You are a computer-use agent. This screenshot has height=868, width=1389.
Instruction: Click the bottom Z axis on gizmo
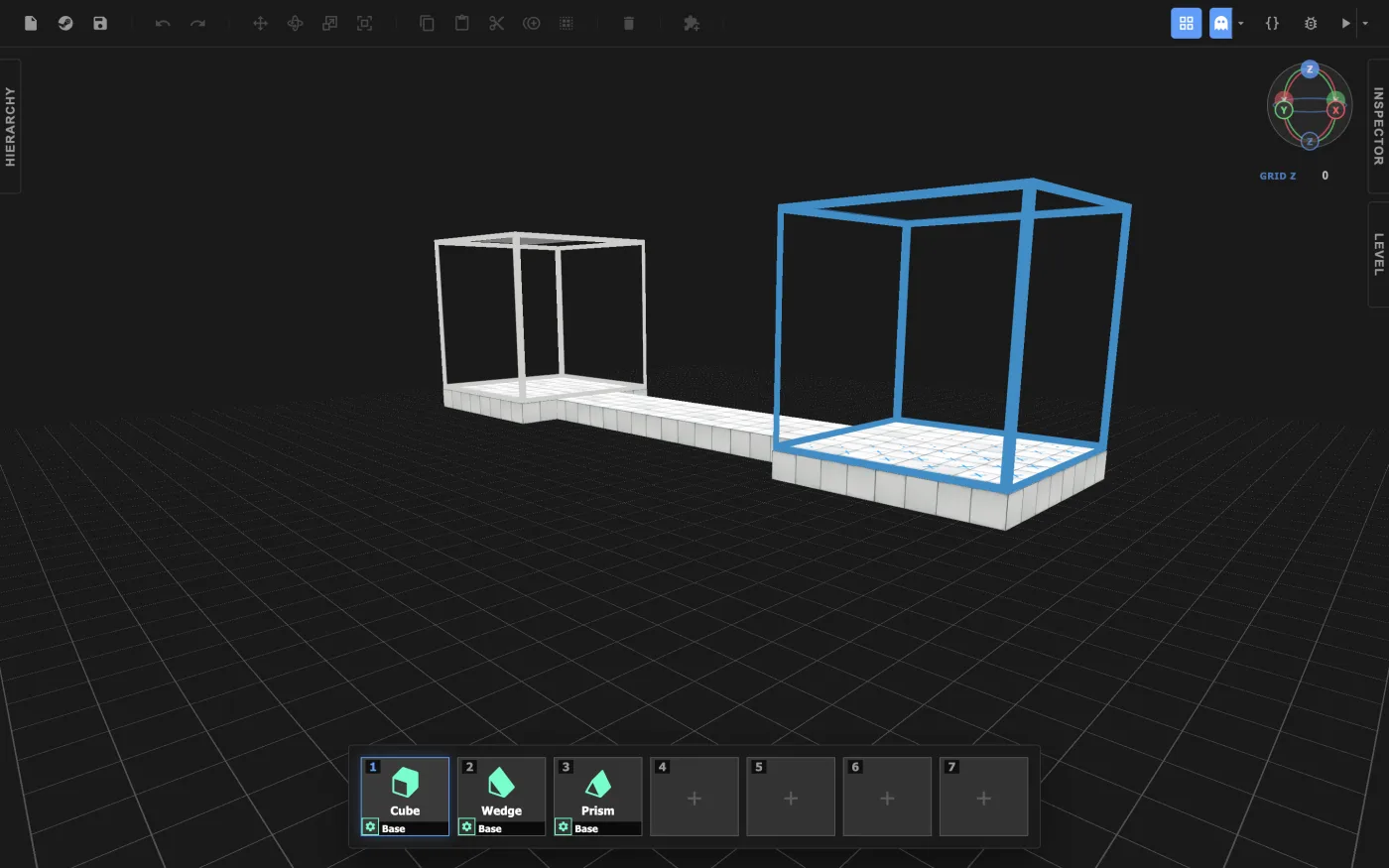click(x=1310, y=141)
